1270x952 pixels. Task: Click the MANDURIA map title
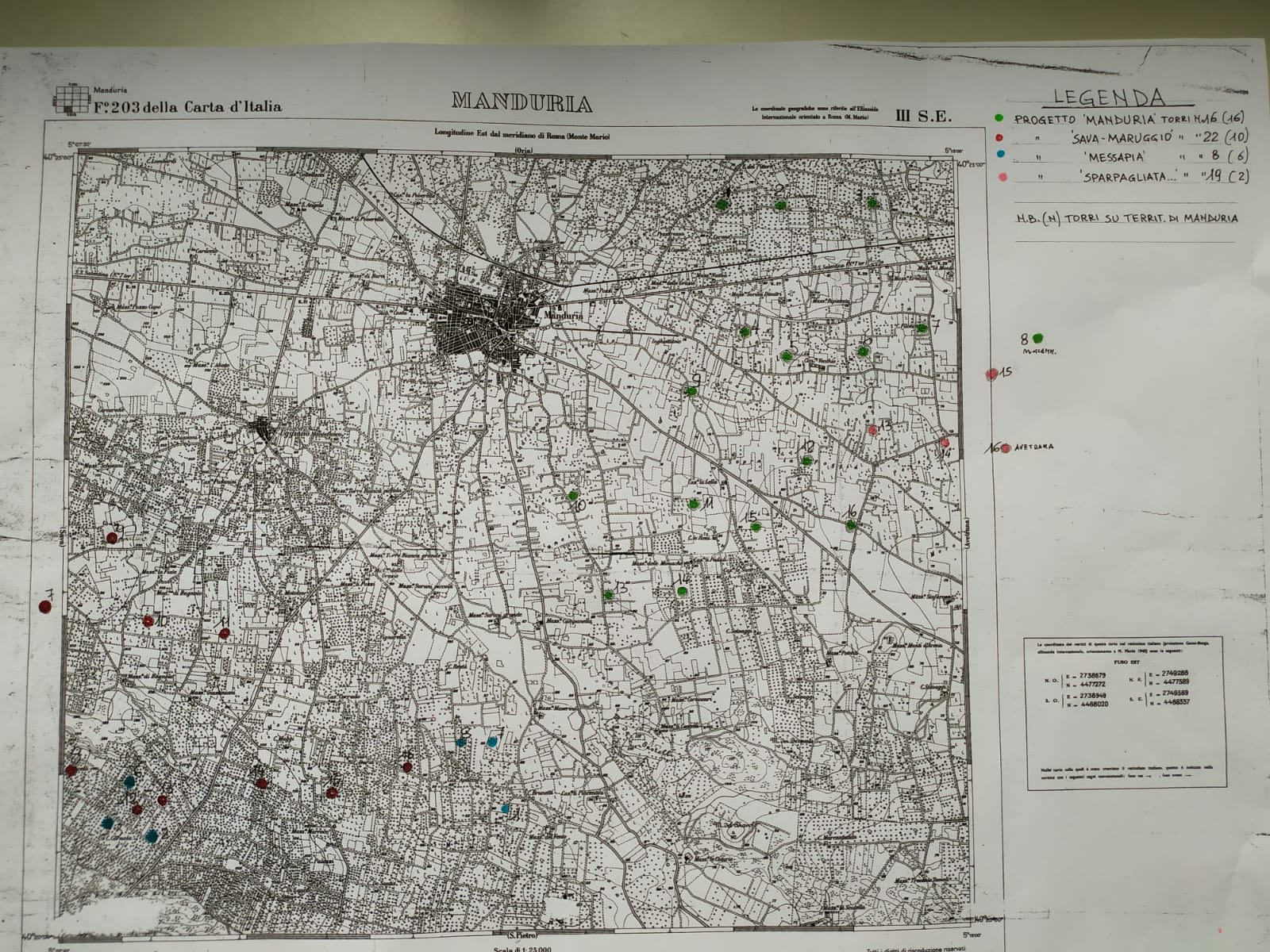(521, 103)
